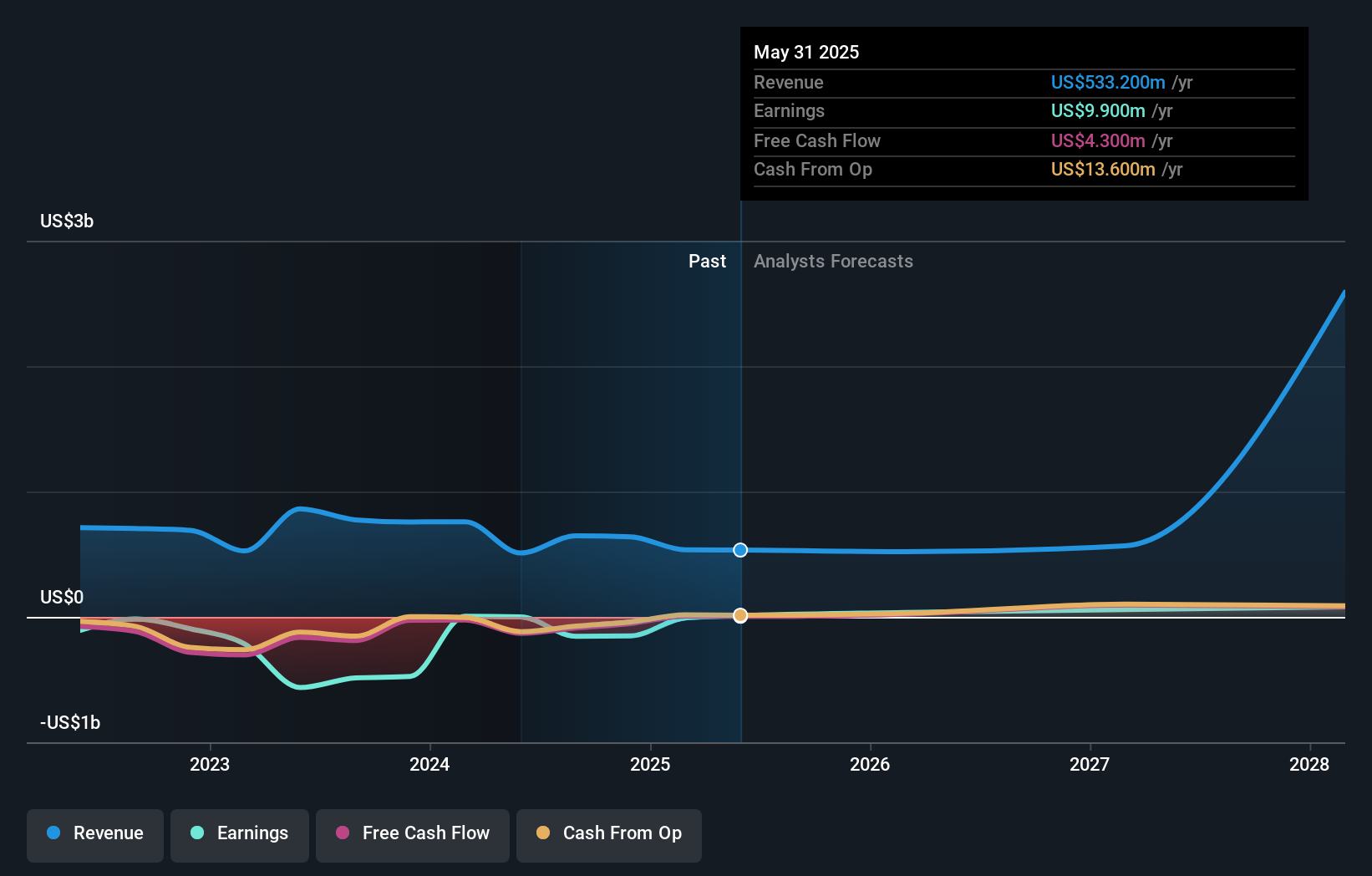
Task: Click the US$3b y-axis label
Action: click(67, 221)
